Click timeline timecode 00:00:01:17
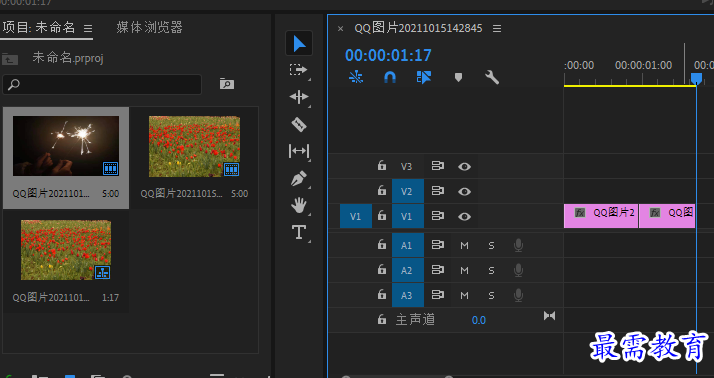The height and width of the screenshot is (378, 714). [388, 56]
